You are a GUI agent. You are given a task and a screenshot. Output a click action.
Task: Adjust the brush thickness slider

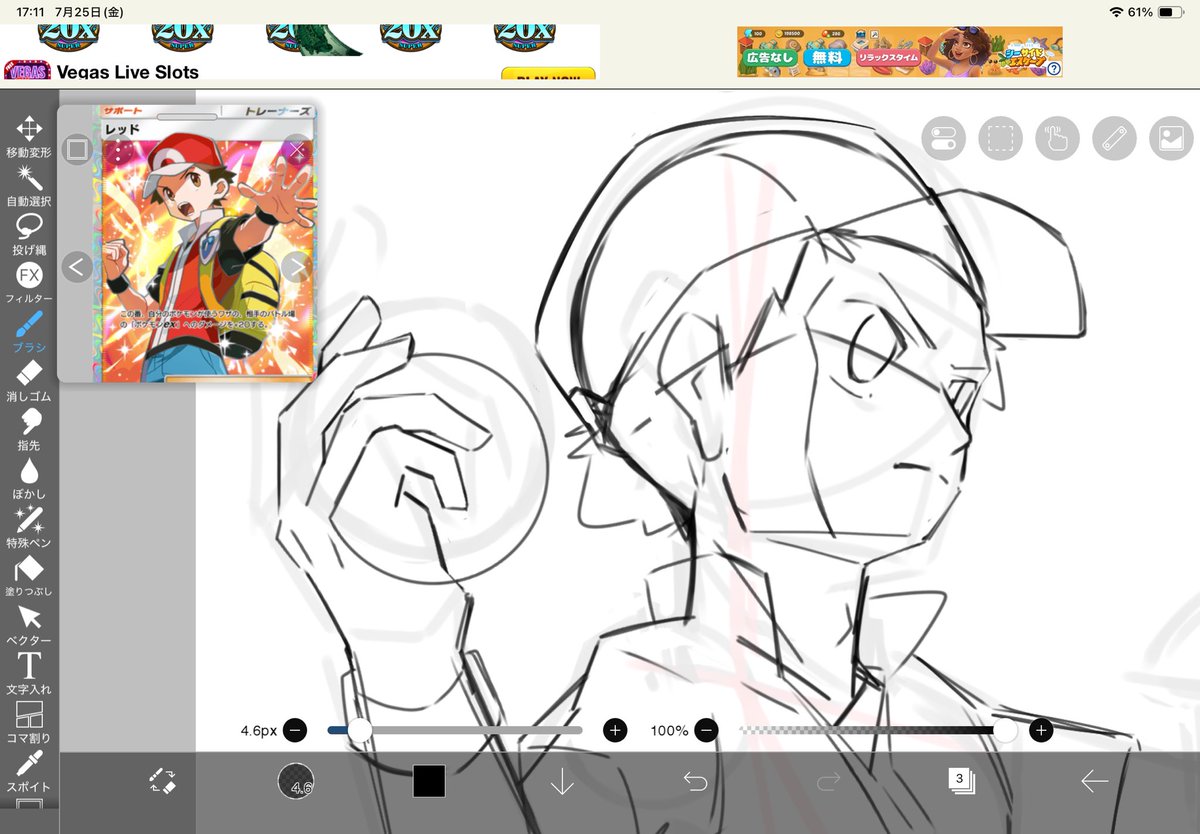pyautogui.click(x=455, y=731)
